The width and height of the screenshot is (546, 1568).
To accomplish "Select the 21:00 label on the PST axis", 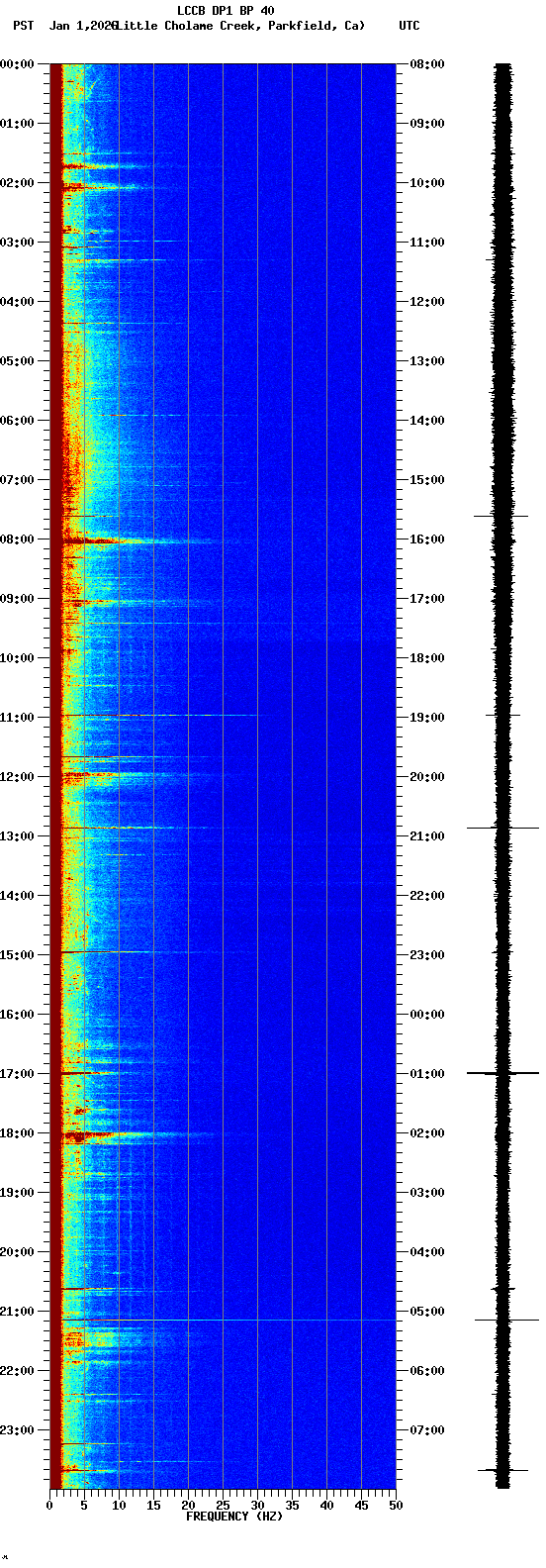I will (17, 1312).
